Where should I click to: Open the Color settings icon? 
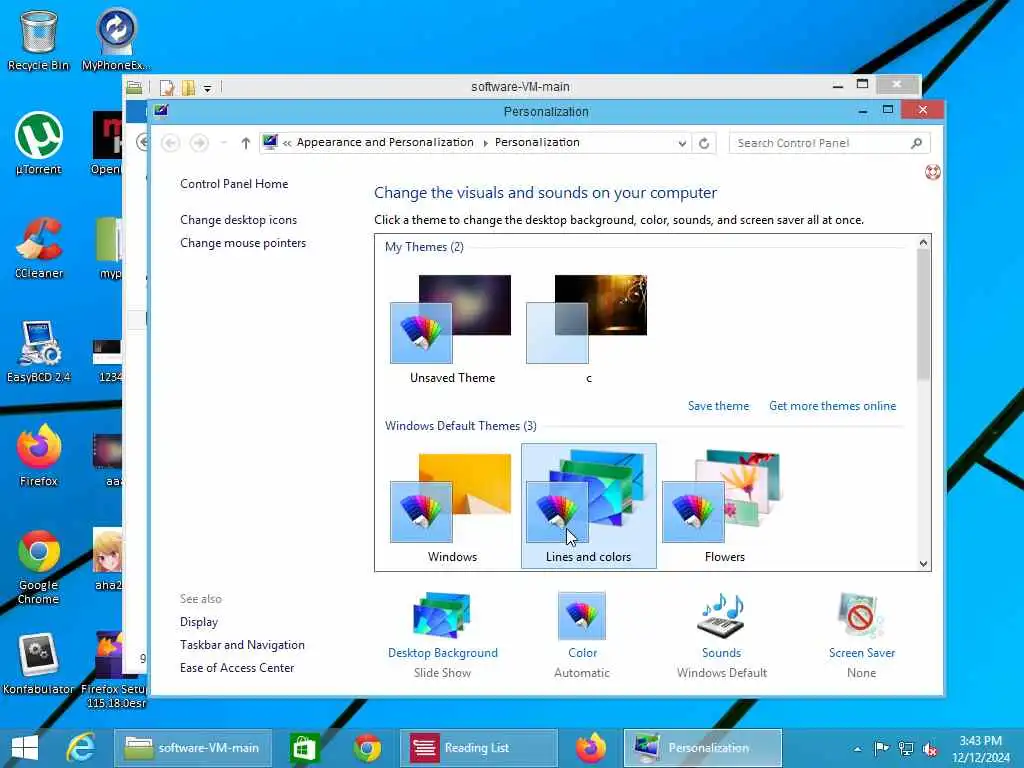pos(582,615)
